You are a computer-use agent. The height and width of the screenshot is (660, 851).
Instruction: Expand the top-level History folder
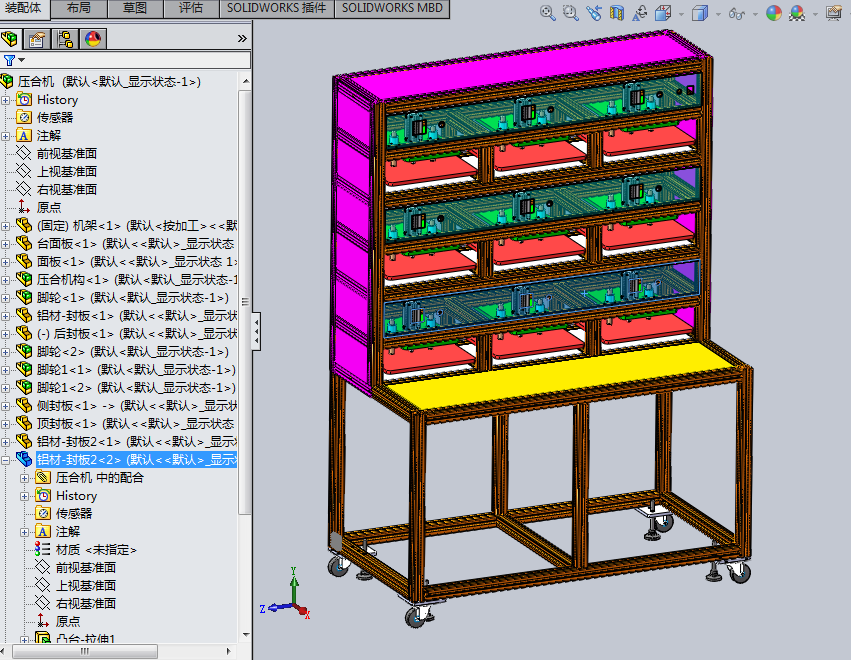(5, 100)
